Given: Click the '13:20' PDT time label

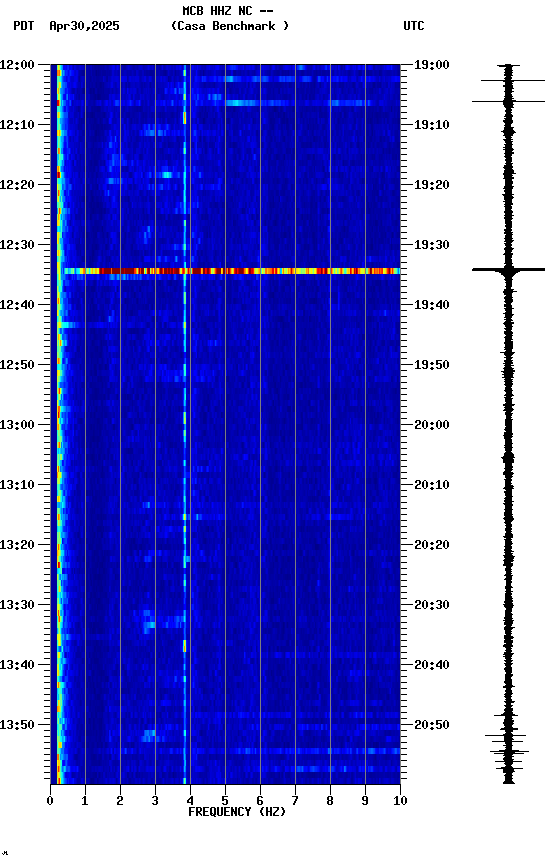Looking at the screenshot, I should pyautogui.click(x=17, y=546).
